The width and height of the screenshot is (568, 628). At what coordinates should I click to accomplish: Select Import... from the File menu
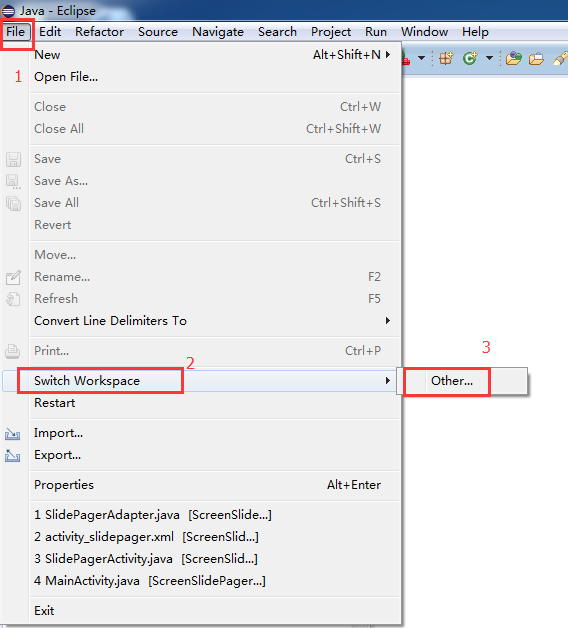215,433
